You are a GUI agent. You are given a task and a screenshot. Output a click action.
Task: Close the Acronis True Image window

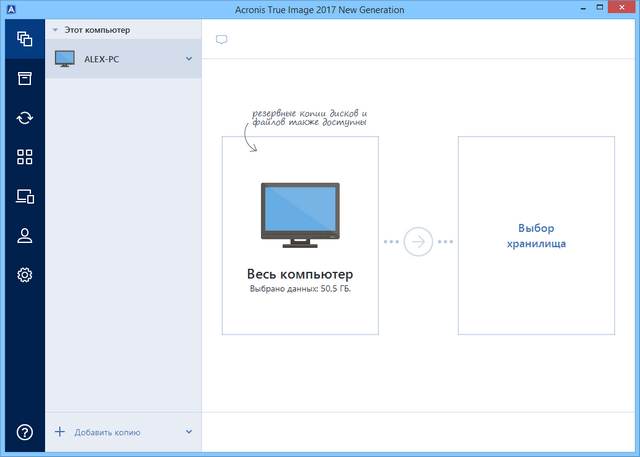617,9
